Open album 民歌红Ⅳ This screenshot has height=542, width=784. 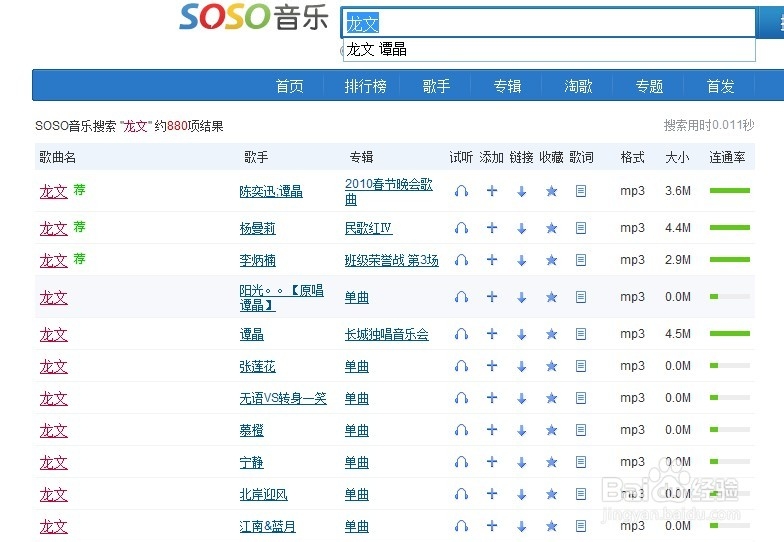coord(368,228)
